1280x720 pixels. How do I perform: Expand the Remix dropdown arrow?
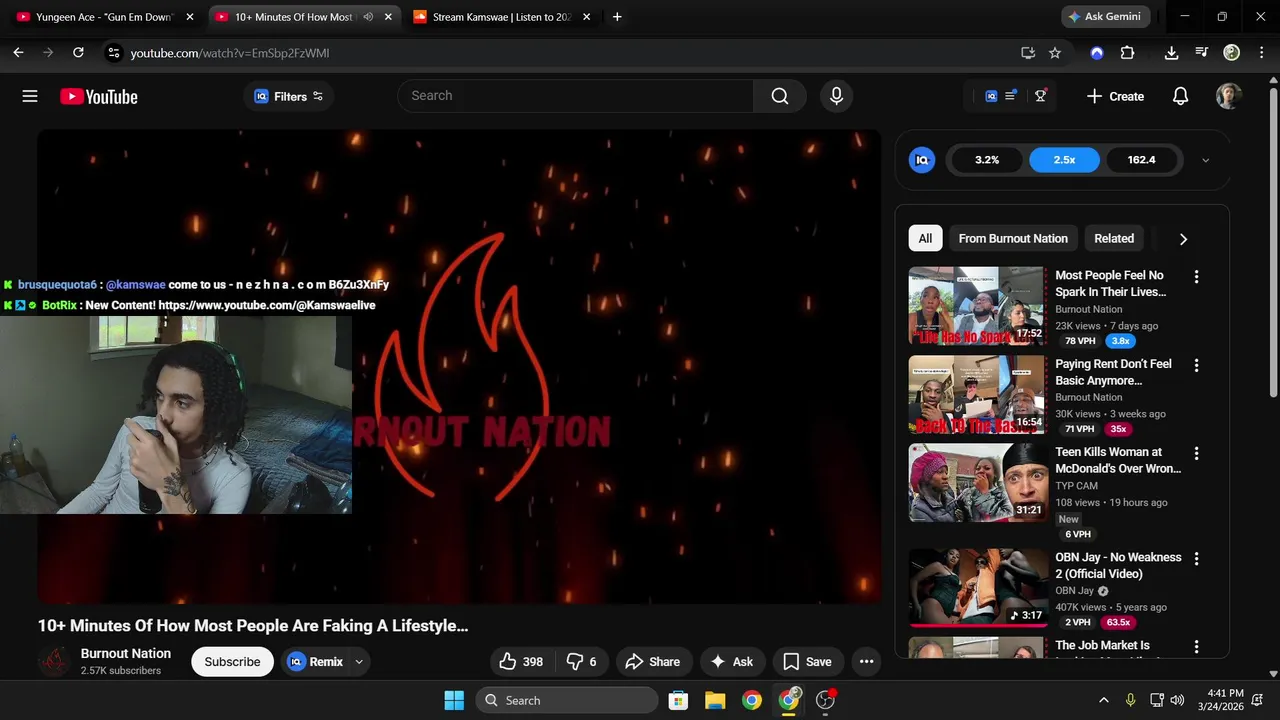point(359,662)
